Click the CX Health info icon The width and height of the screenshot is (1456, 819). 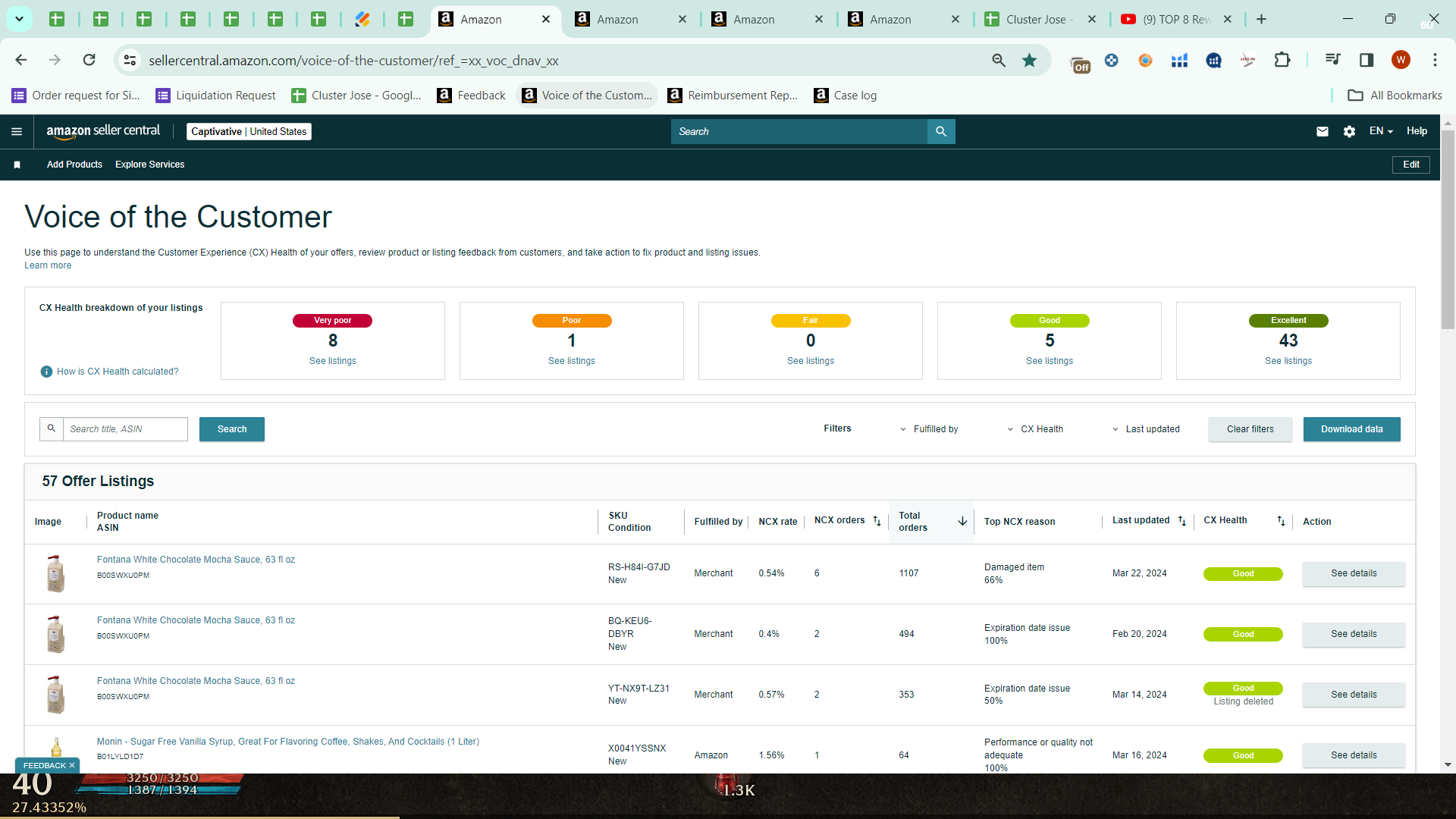click(46, 372)
